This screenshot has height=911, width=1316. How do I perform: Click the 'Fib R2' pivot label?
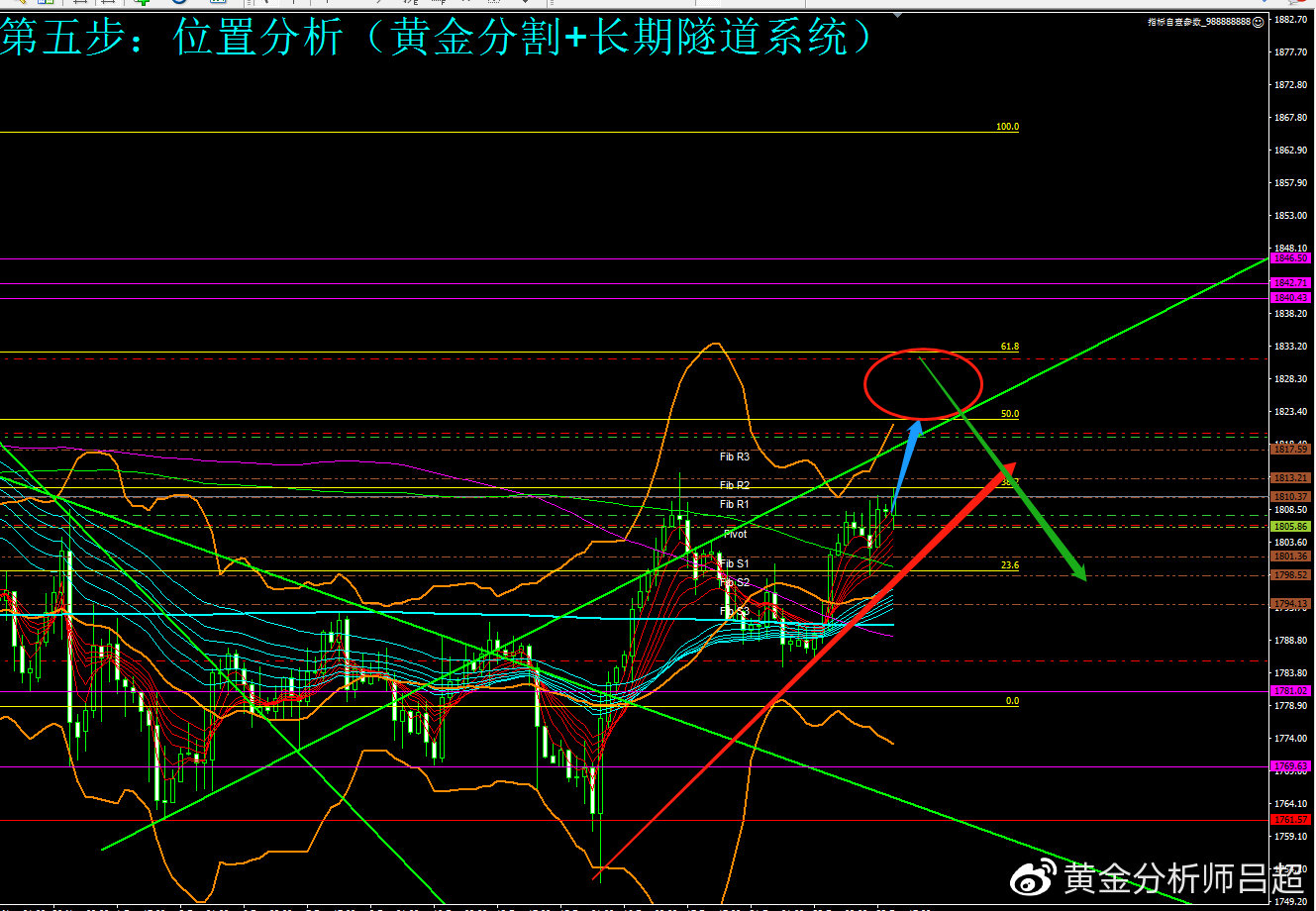[x=735, y=485]
